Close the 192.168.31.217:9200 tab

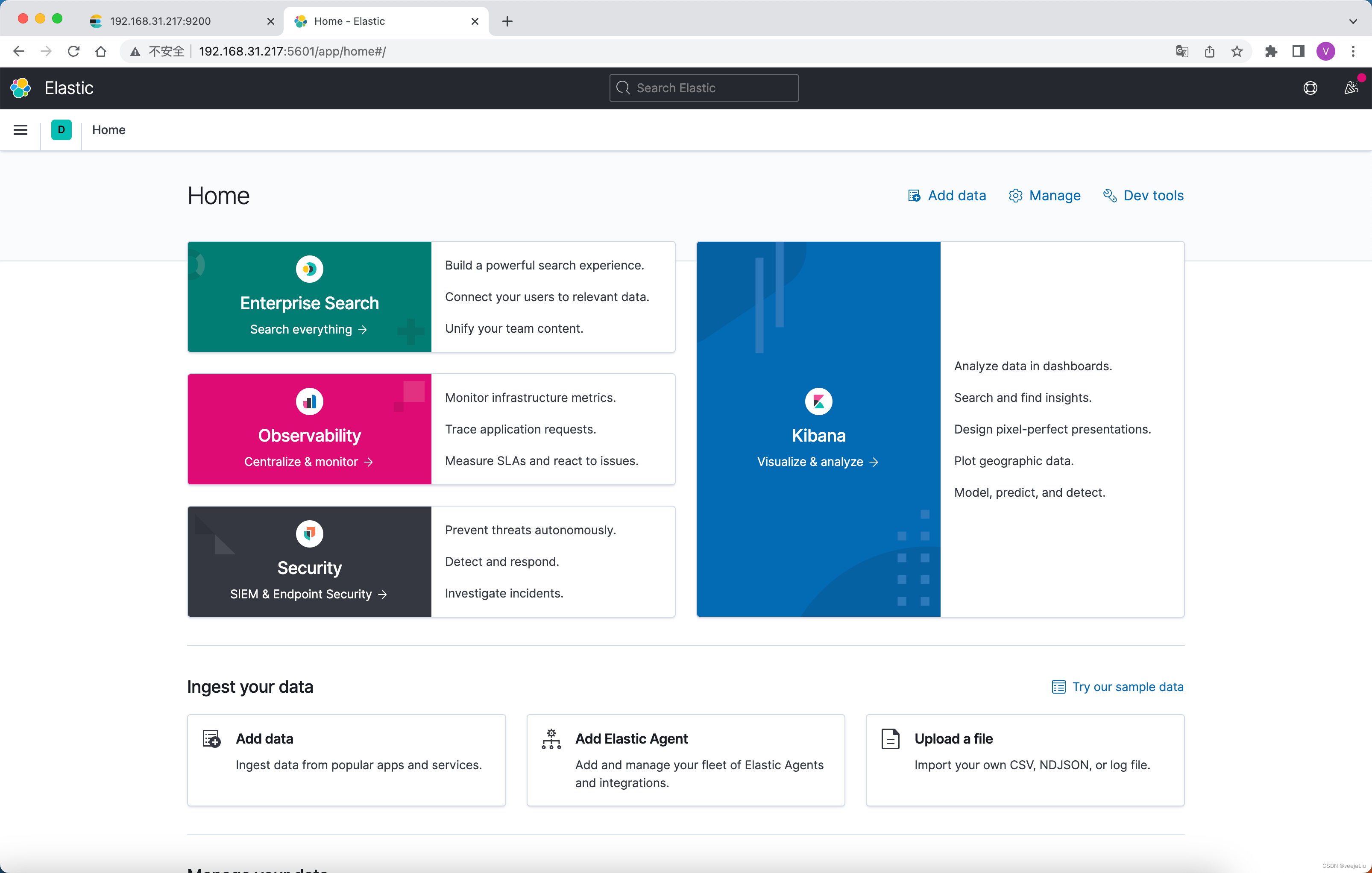point(271,21)
